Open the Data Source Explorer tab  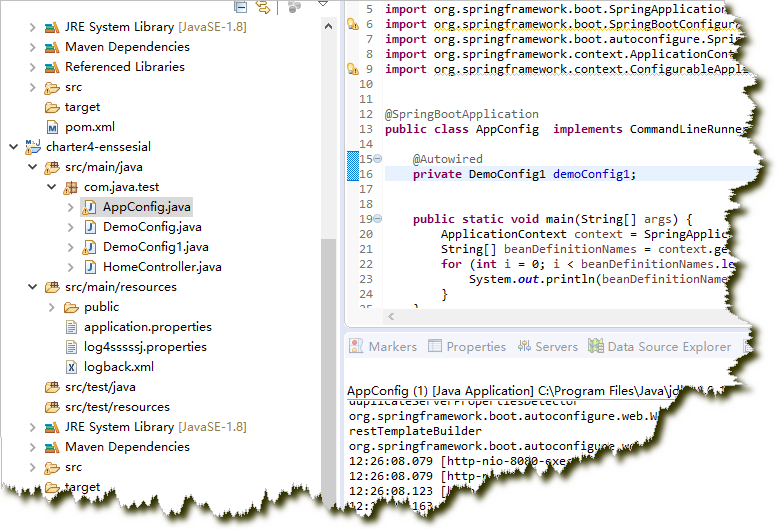(x=659, y=346)
